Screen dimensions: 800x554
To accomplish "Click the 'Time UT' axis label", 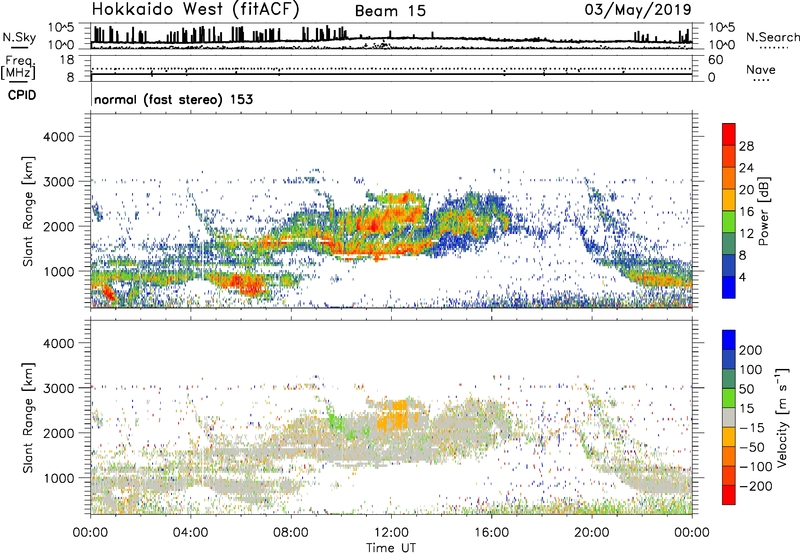I will click(391, 548).
